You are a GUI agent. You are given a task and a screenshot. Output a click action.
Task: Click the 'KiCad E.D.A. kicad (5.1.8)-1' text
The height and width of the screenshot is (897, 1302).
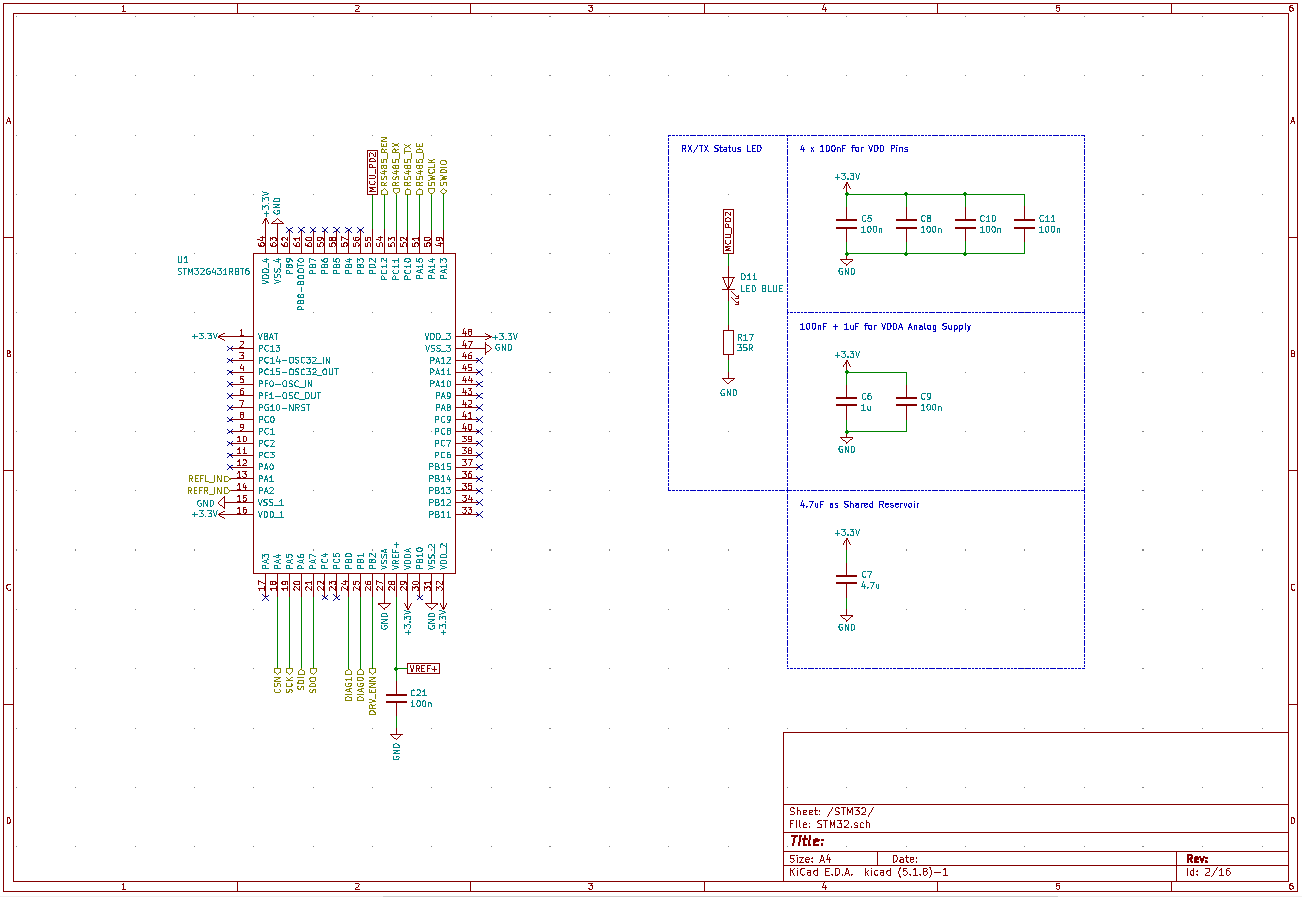coord(868,872)
